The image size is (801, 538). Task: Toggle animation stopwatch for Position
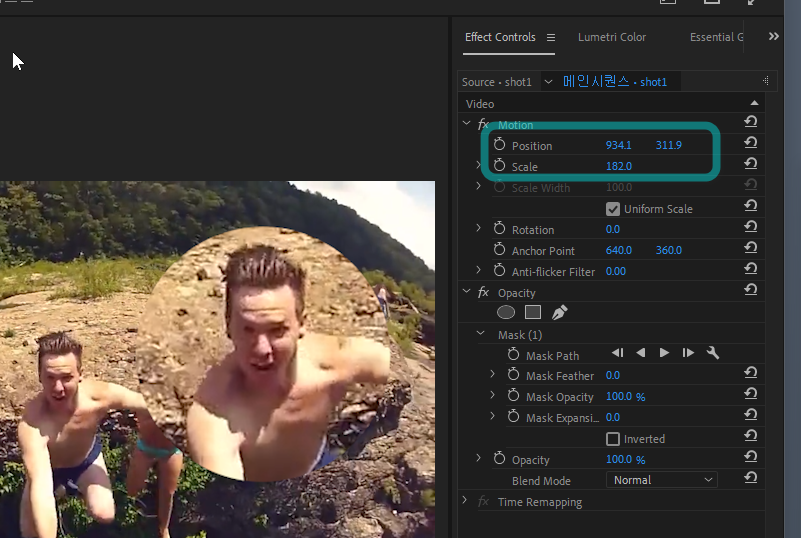tap(500, 145)
